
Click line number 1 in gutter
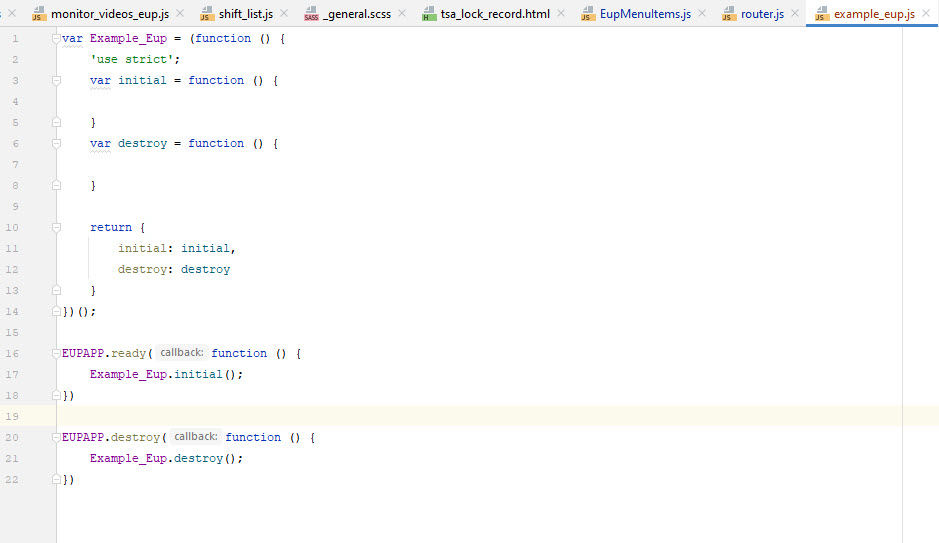tap(15, 38)
